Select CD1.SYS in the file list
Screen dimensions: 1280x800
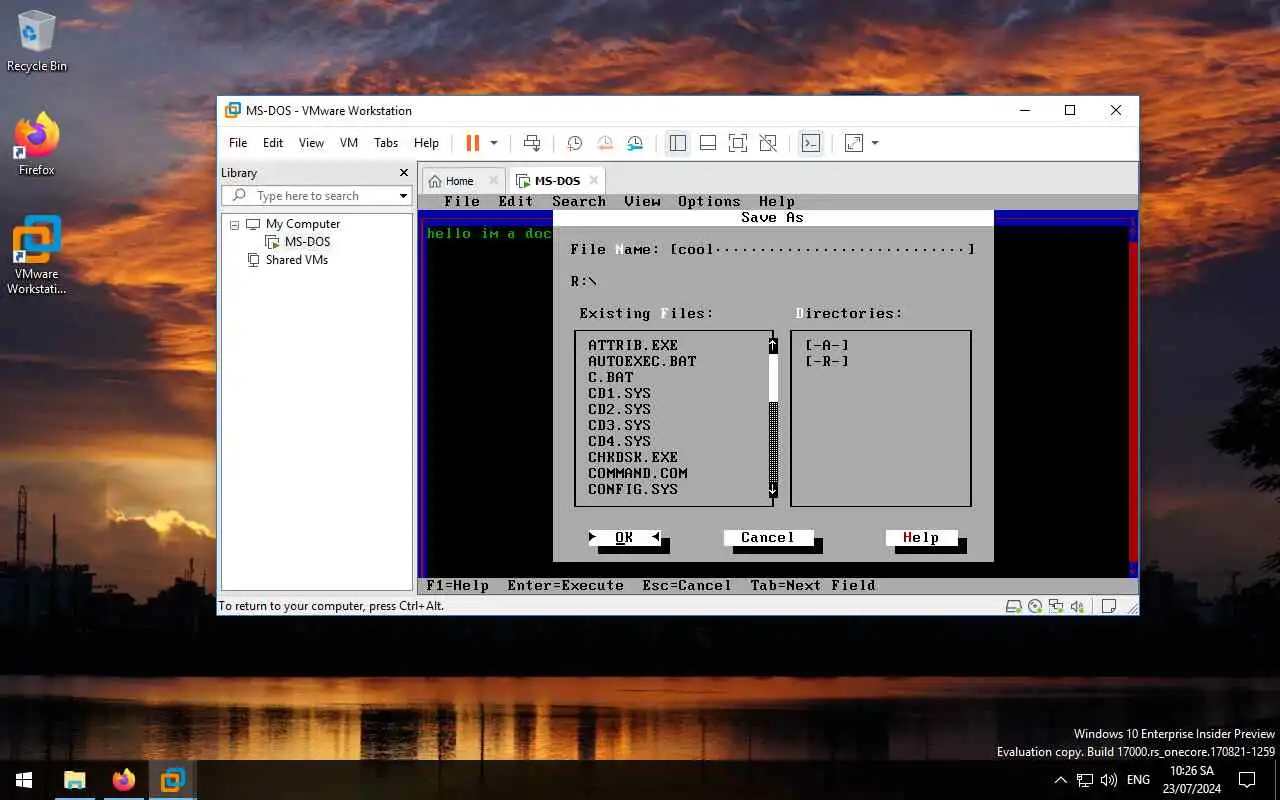coord(619,393)
